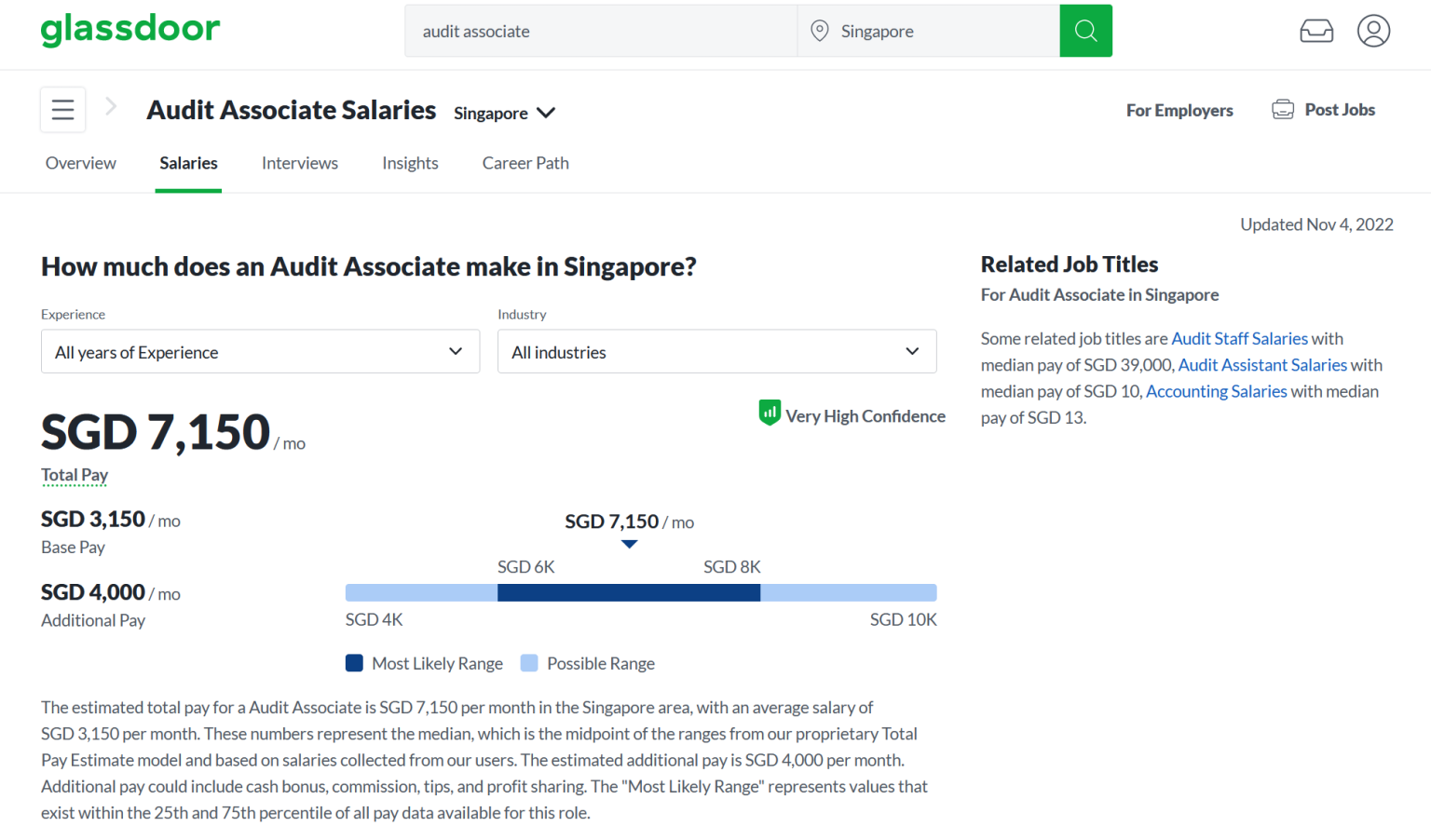Open the All industries dropdown
Image resolution: width=1431 pixels, height=840 pixels.
(x=717, y=352)
